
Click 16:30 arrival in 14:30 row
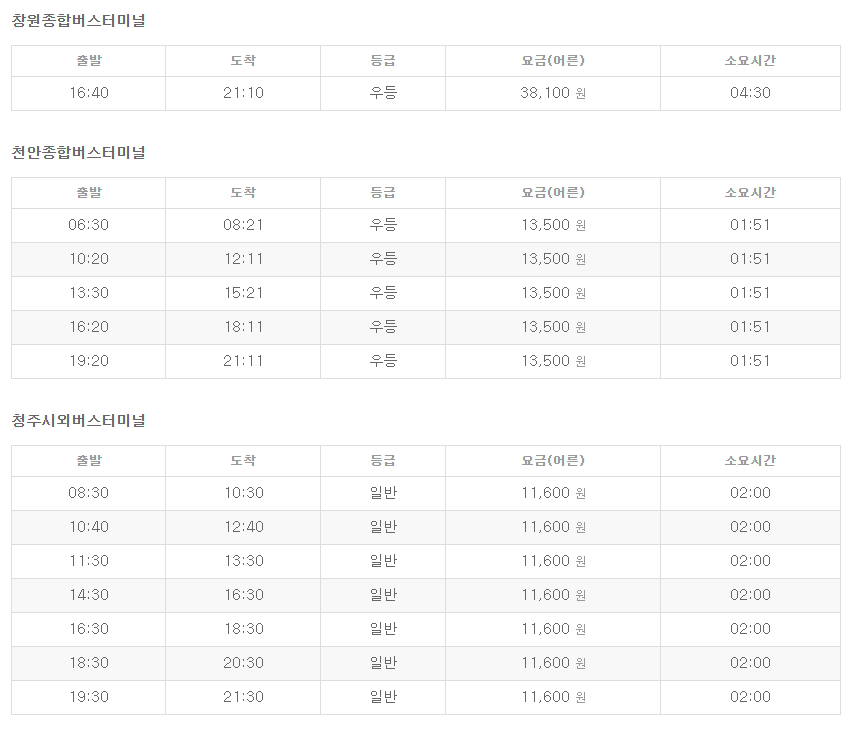click(243, 595)
